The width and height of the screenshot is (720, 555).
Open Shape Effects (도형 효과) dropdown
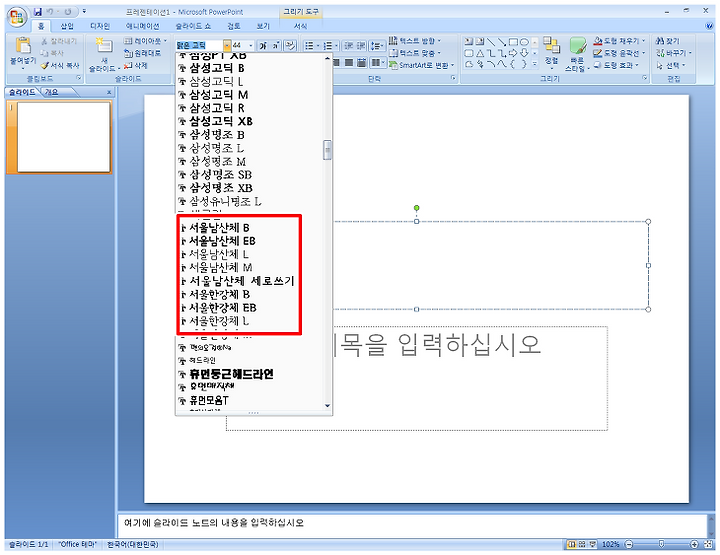click(616, 65)
